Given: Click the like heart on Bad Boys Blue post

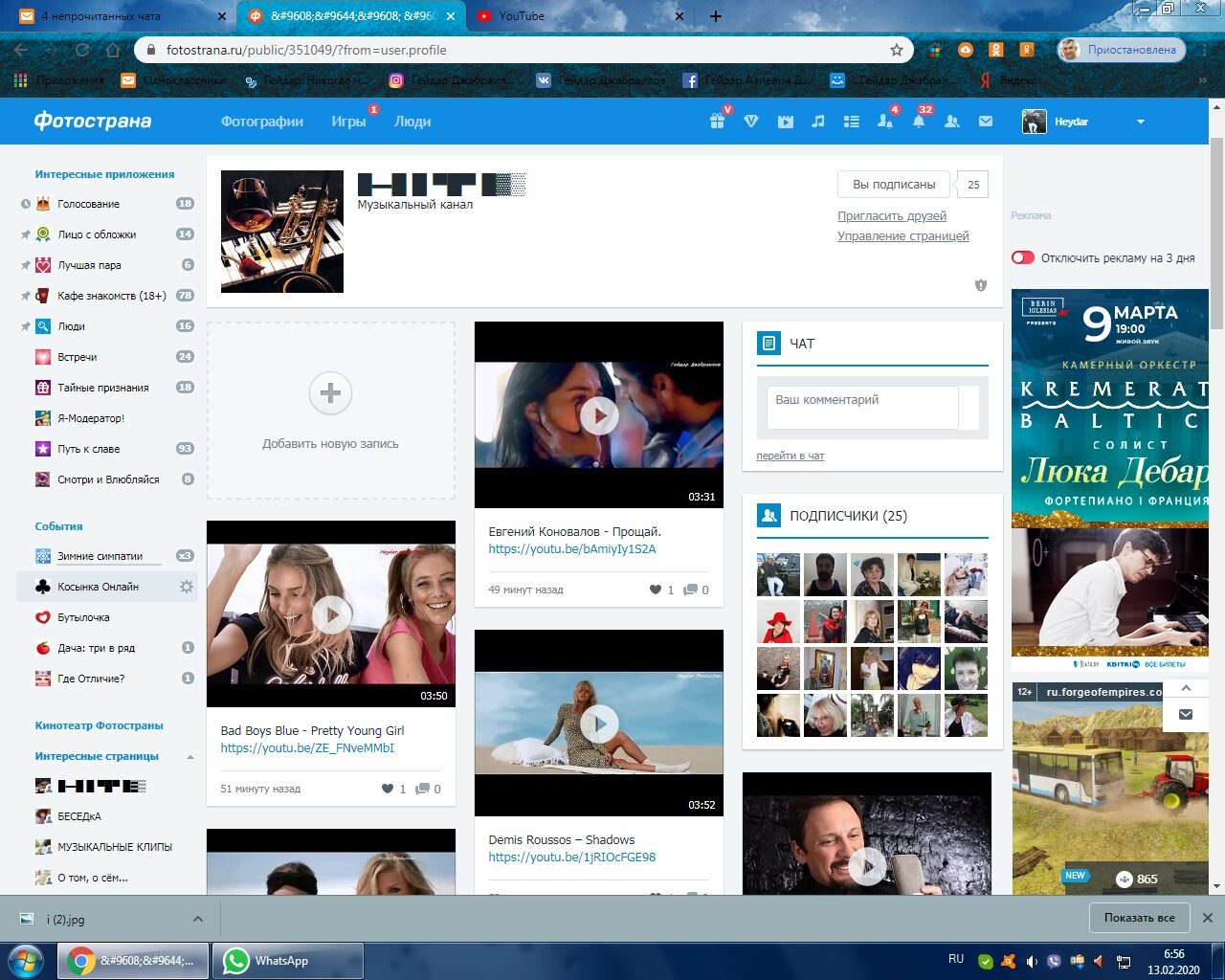Looking at the screenshot, I should coord(388,789).
